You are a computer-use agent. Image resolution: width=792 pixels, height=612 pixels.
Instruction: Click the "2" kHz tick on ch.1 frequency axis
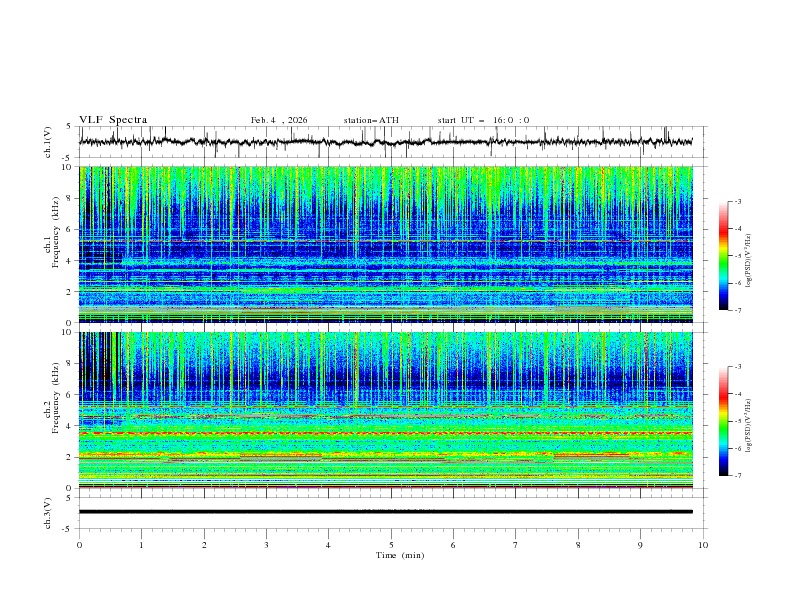(x=70, y=292)
